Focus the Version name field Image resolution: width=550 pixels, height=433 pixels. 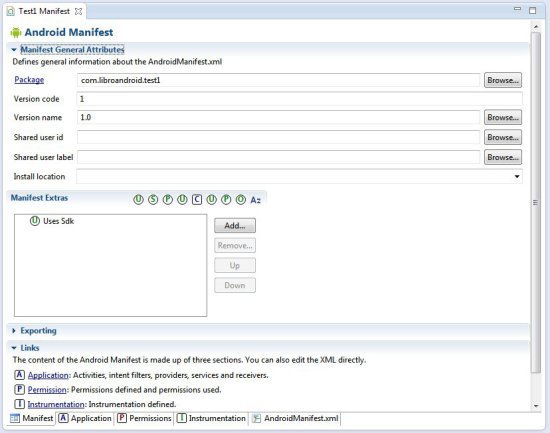point(279,118)
